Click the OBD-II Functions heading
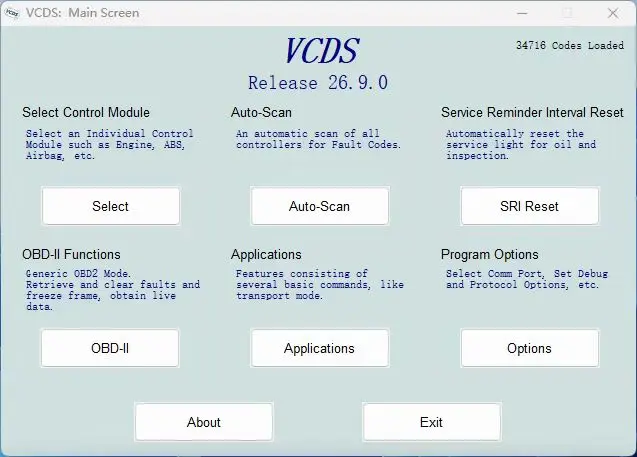Image resolution: width=637 pixels, height=457 pixels. [71, 254]
